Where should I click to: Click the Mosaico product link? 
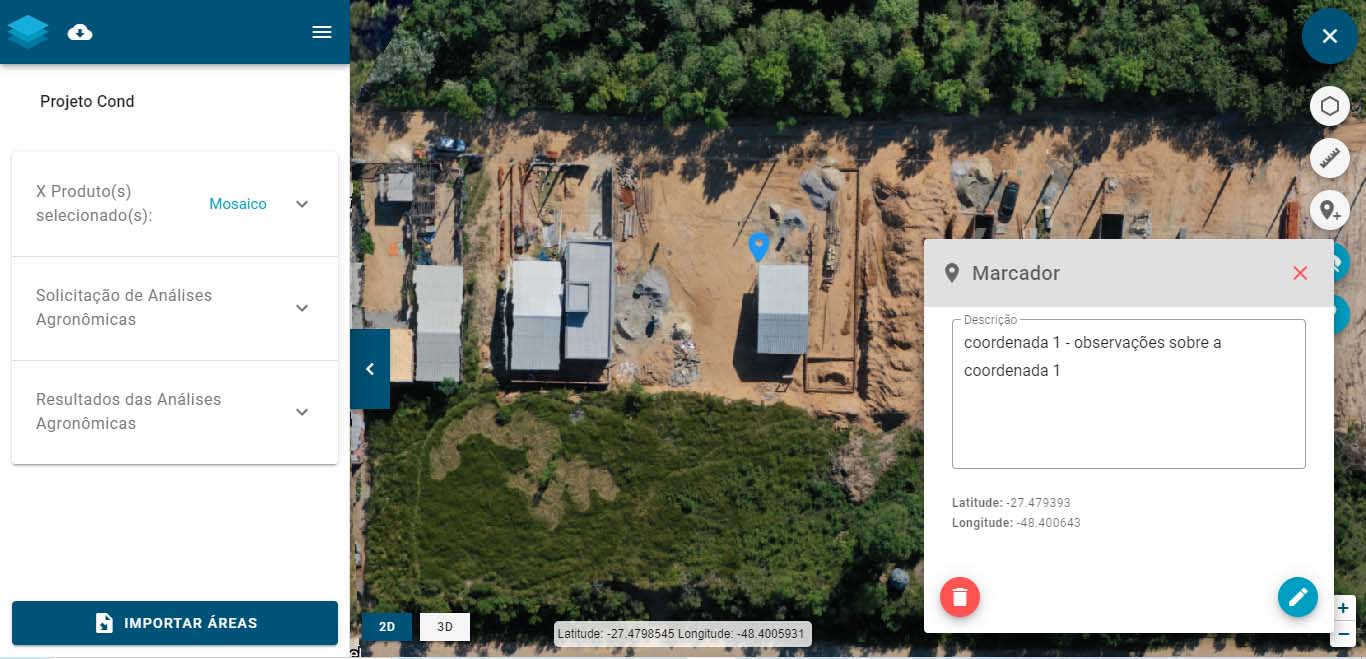238,204
